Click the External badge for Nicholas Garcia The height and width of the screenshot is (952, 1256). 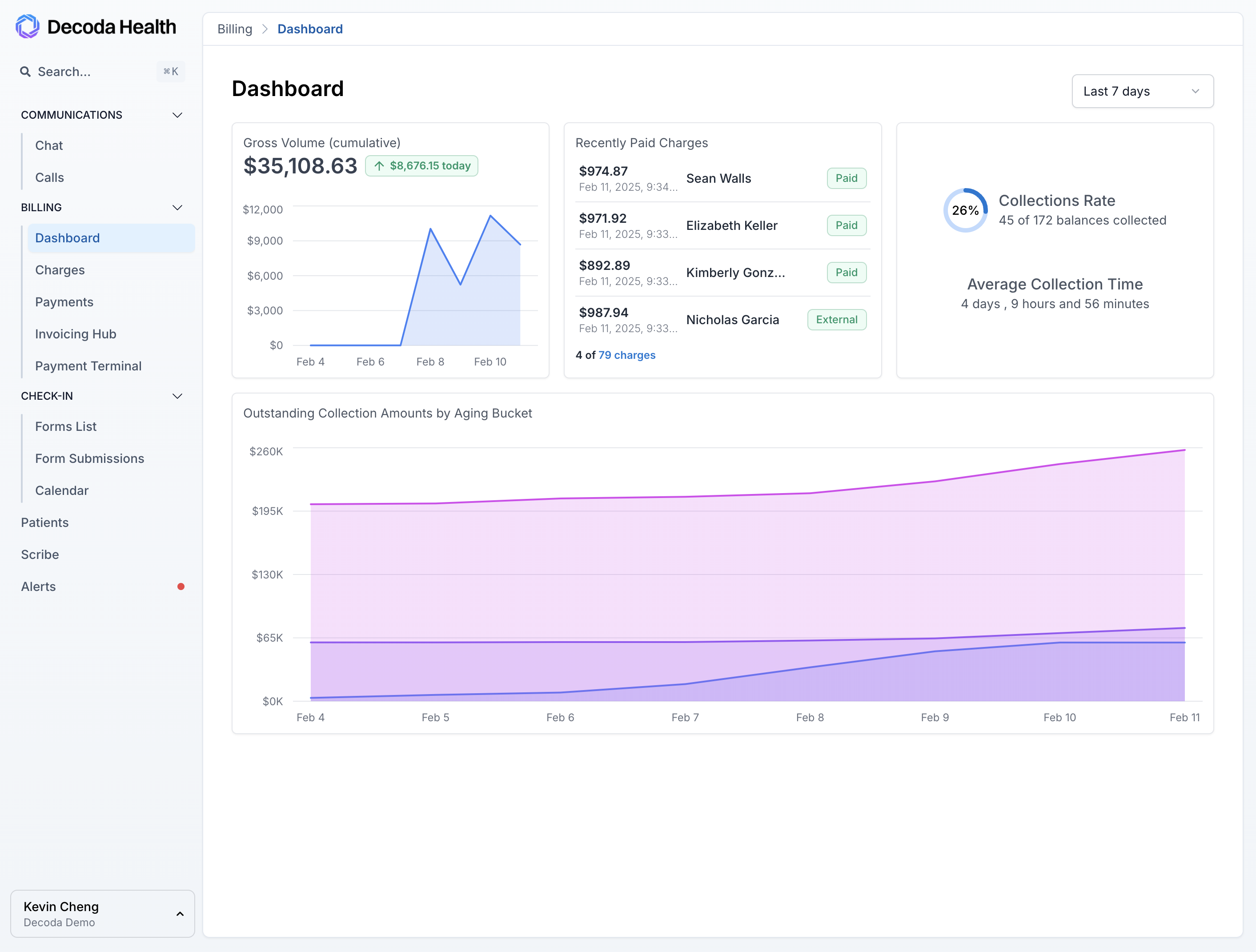[836, 320]
